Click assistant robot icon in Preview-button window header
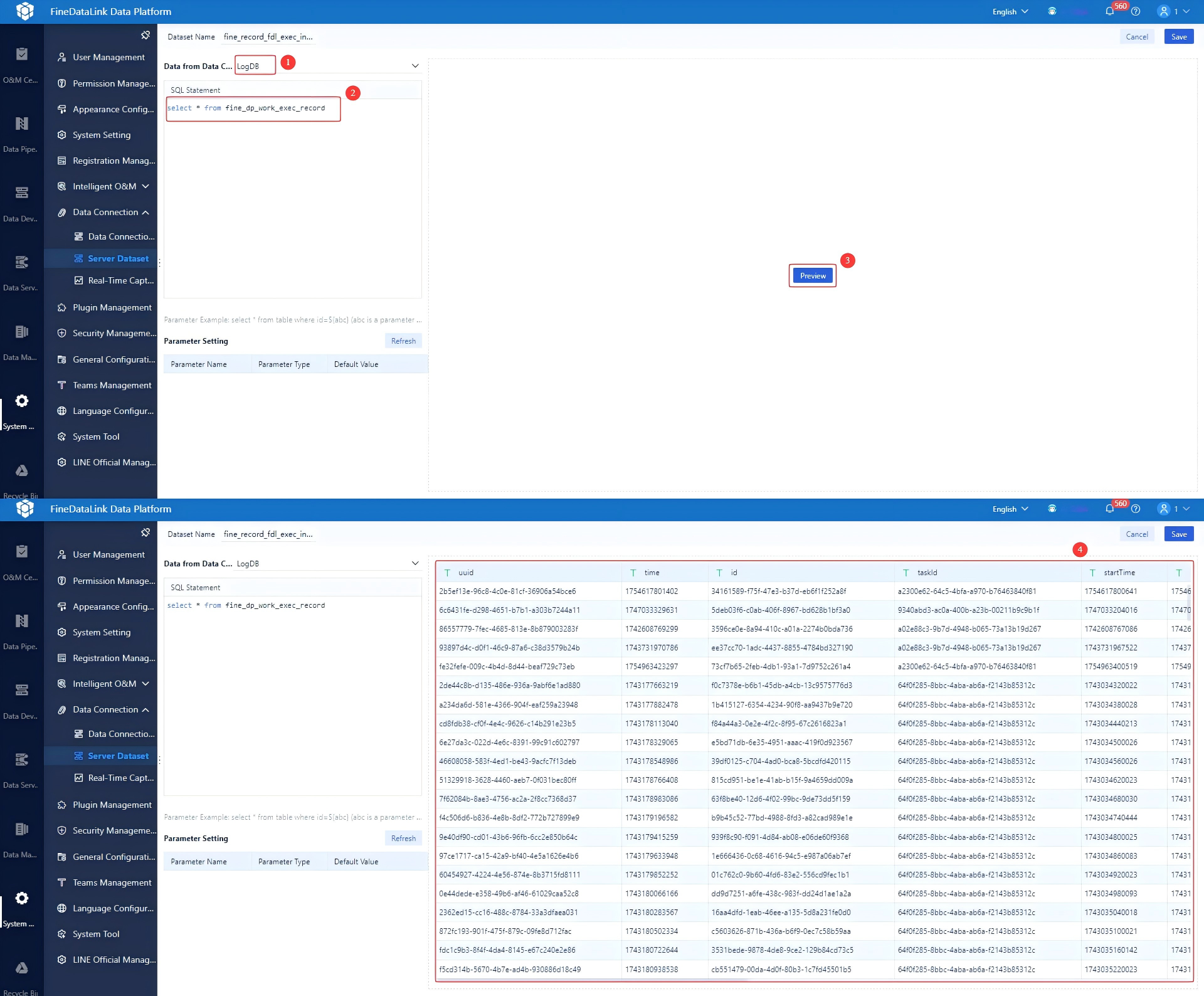This screenshot has height=996, width=1204. 1052,11
